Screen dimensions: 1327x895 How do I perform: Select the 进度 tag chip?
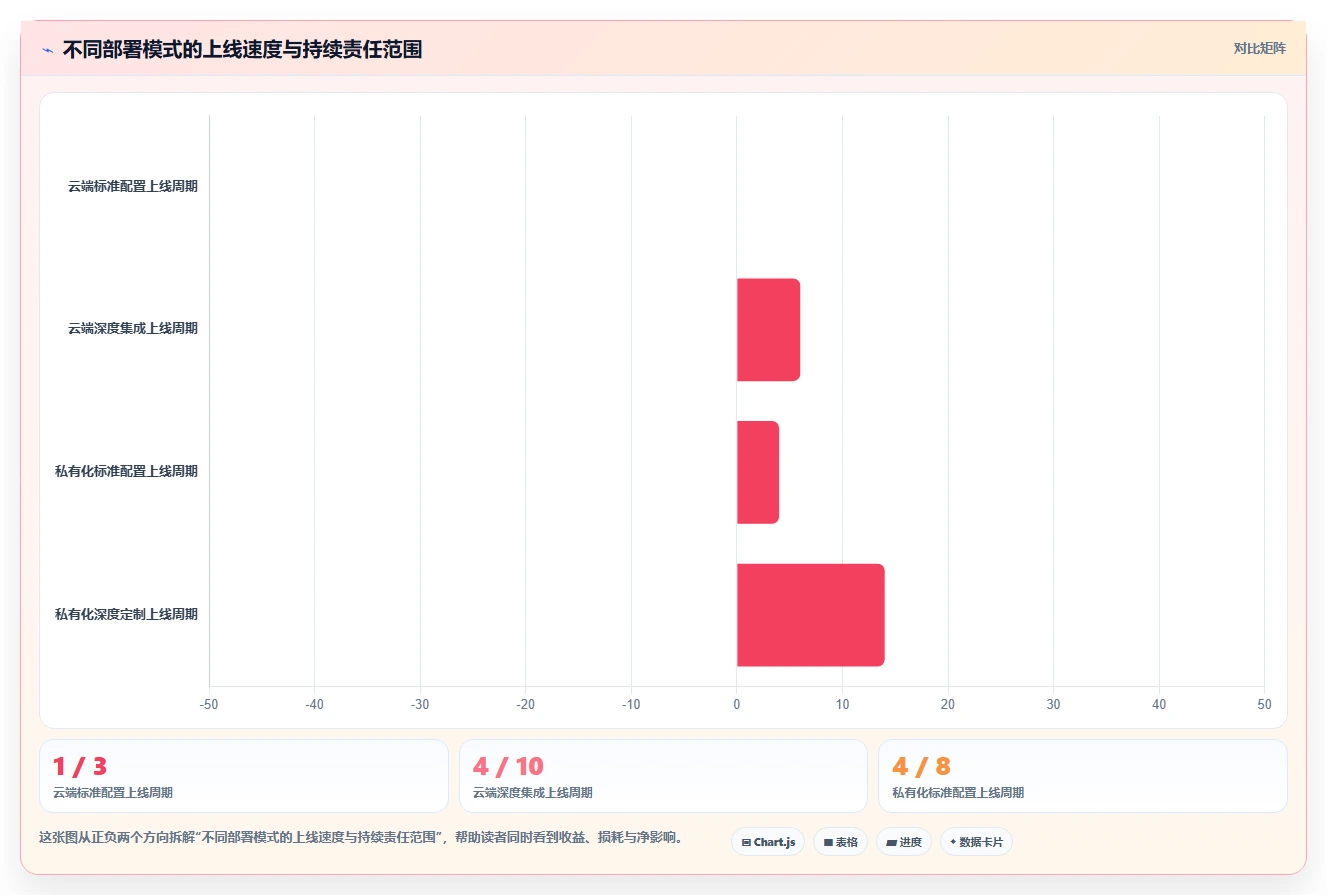tap(904, 842)
